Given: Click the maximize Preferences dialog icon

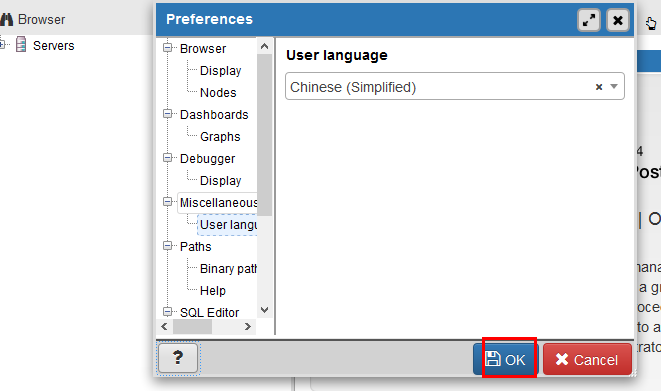Looking at the screenshot, I should pos(588,20).
